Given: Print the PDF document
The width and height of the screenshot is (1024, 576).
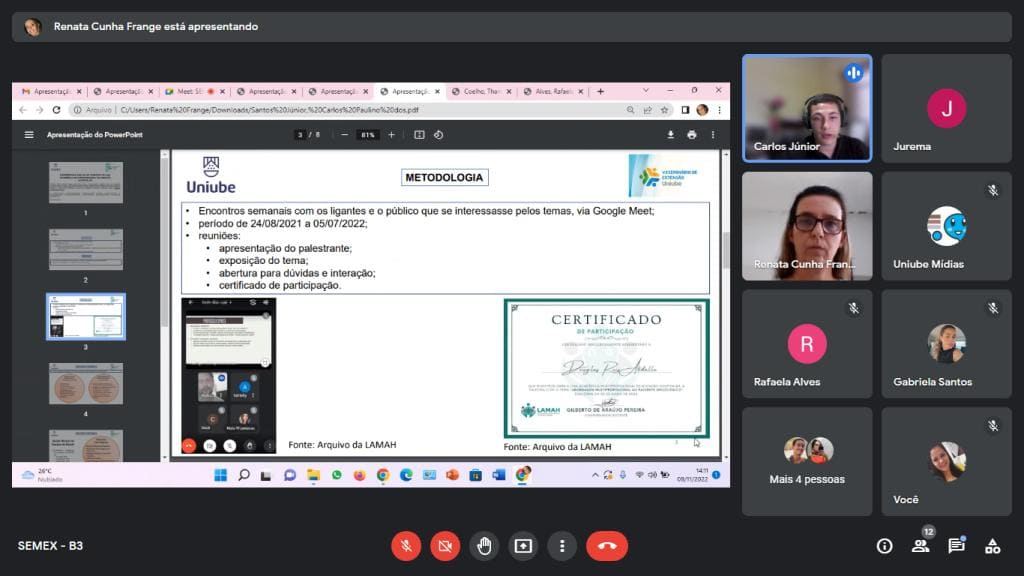Looking at the screenshot, I should (x=692, y=135).
